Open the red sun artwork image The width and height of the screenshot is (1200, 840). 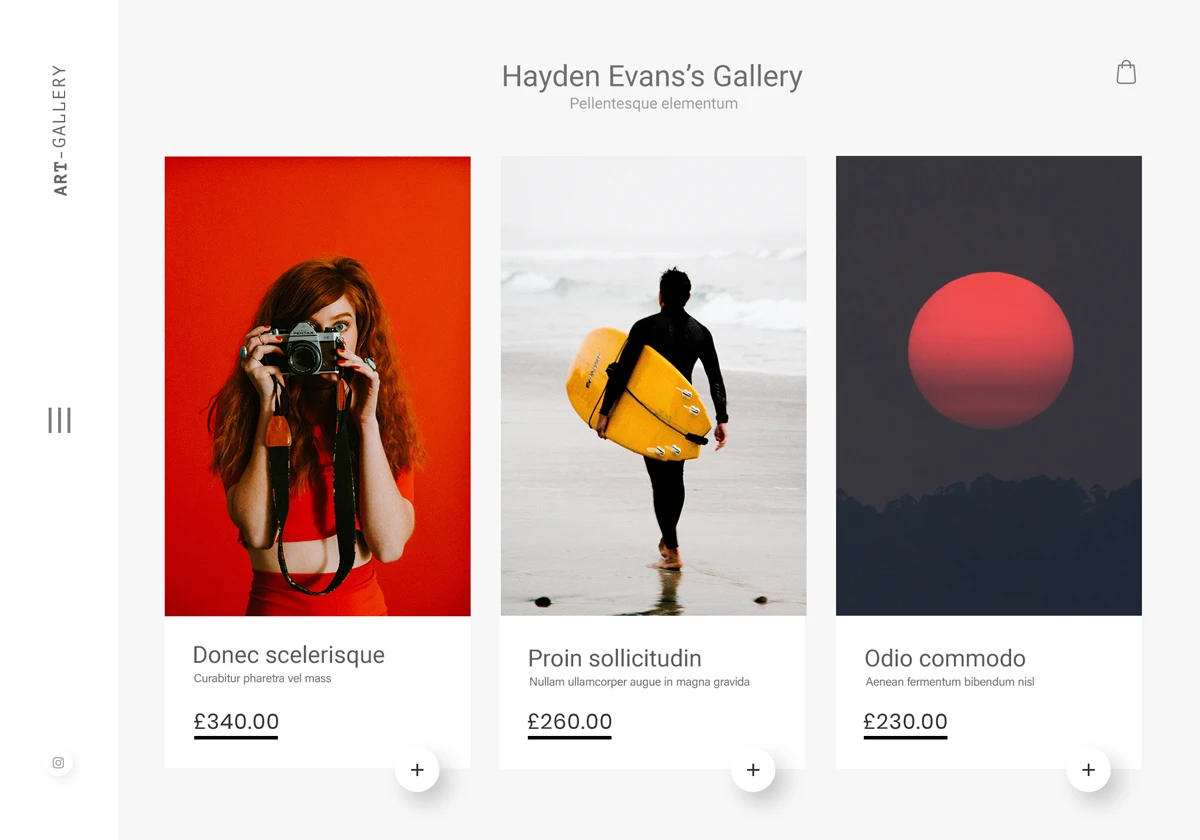click(x=988, y=385)
